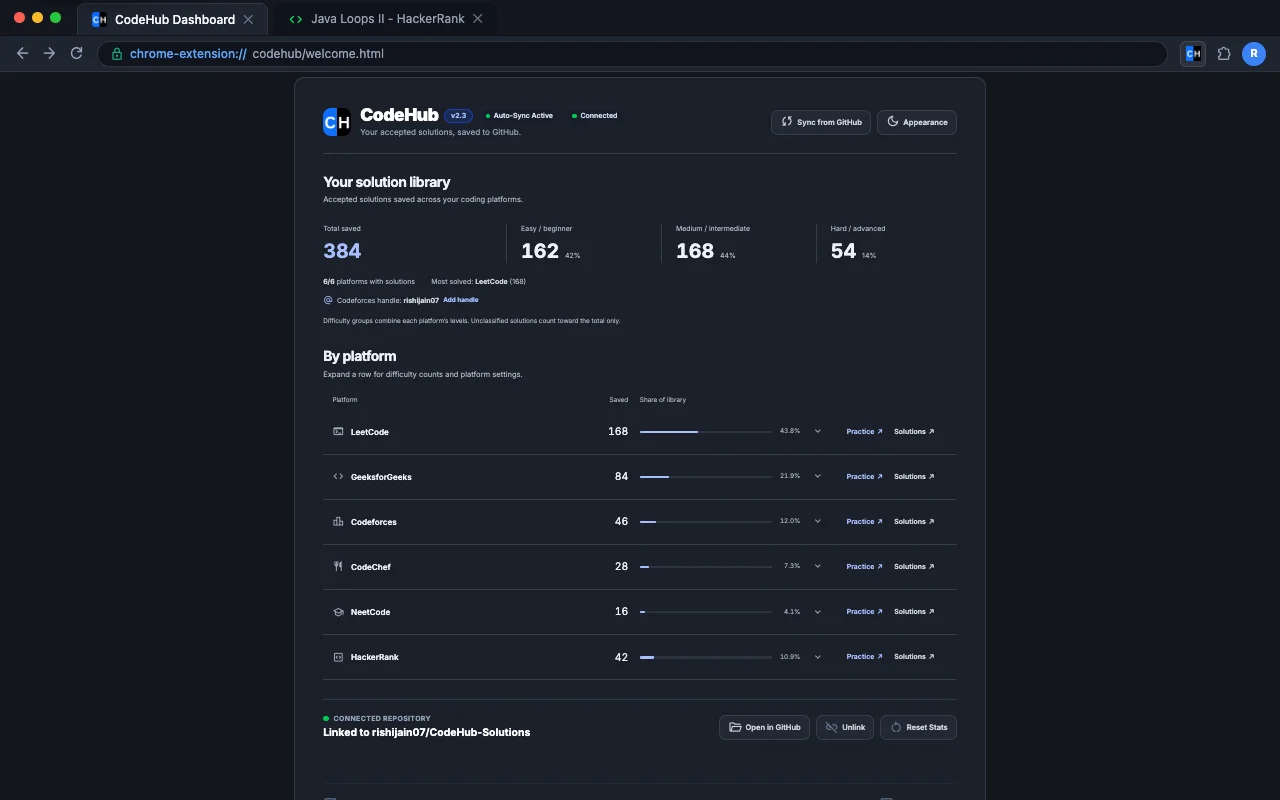Click the CodeChef fork-and-knife icon
This screenshot has width=1280, height=800.
click(x=338, y=567)
